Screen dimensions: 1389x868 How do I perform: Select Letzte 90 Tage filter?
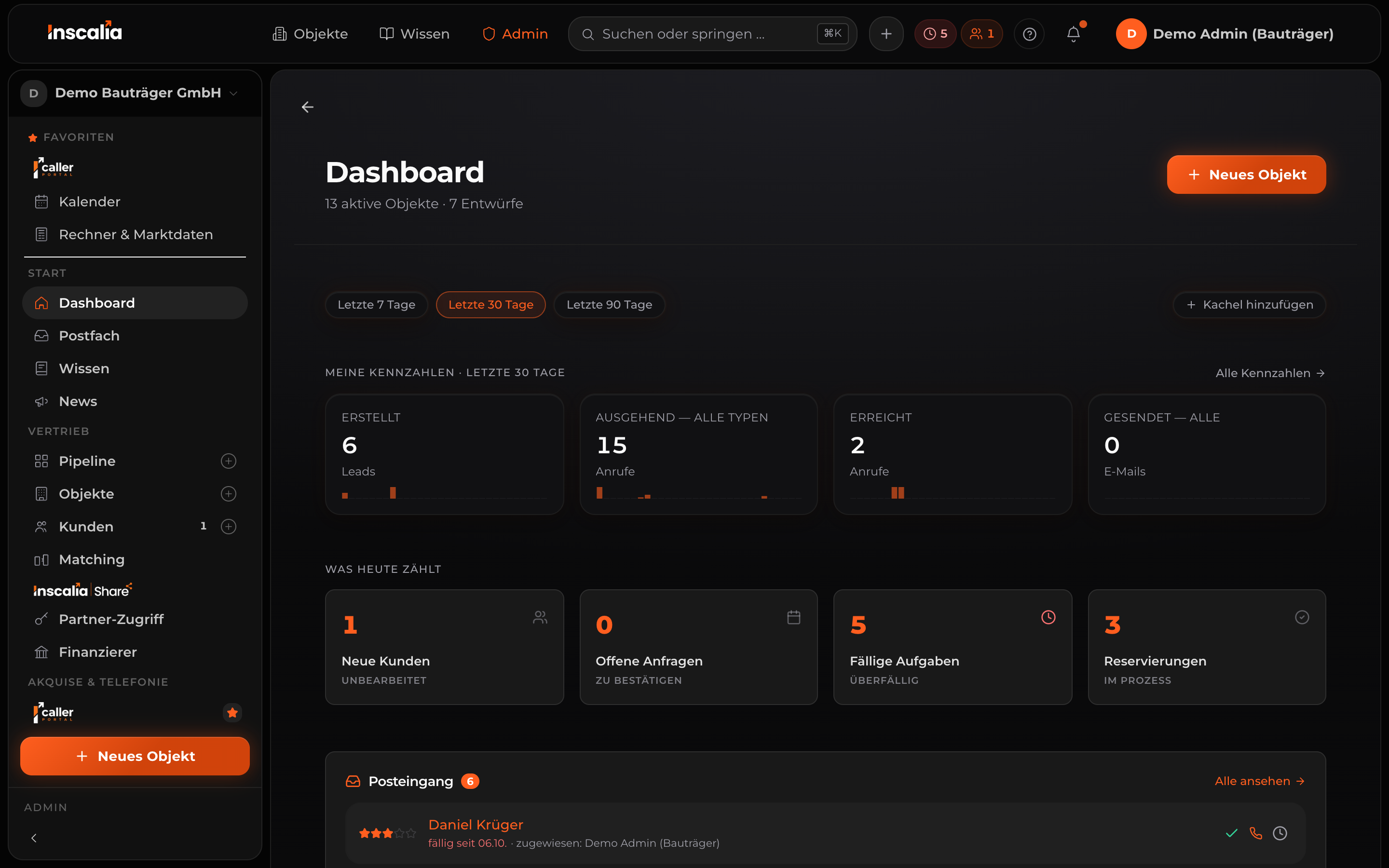click(x=610, y=305)
